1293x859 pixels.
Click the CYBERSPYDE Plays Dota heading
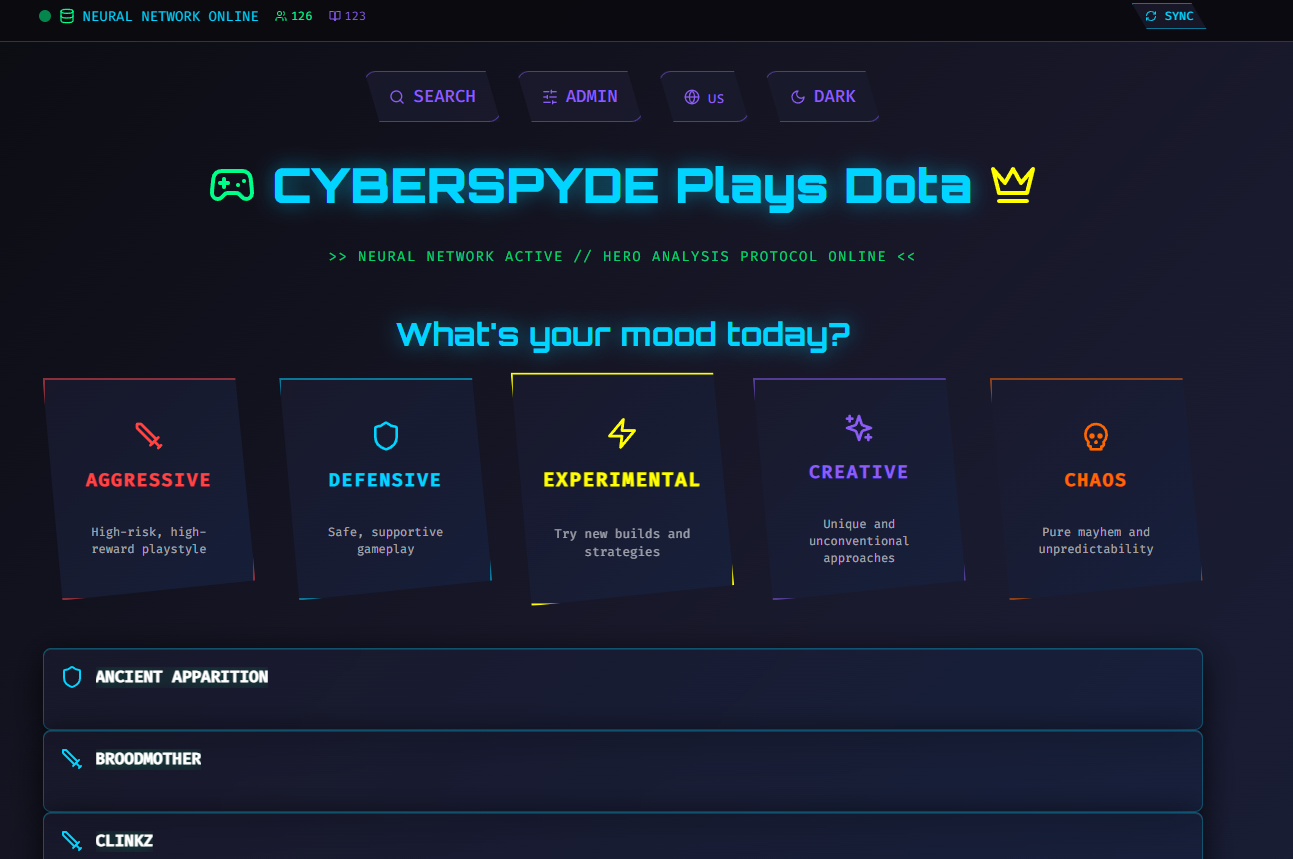click(622, 186)
